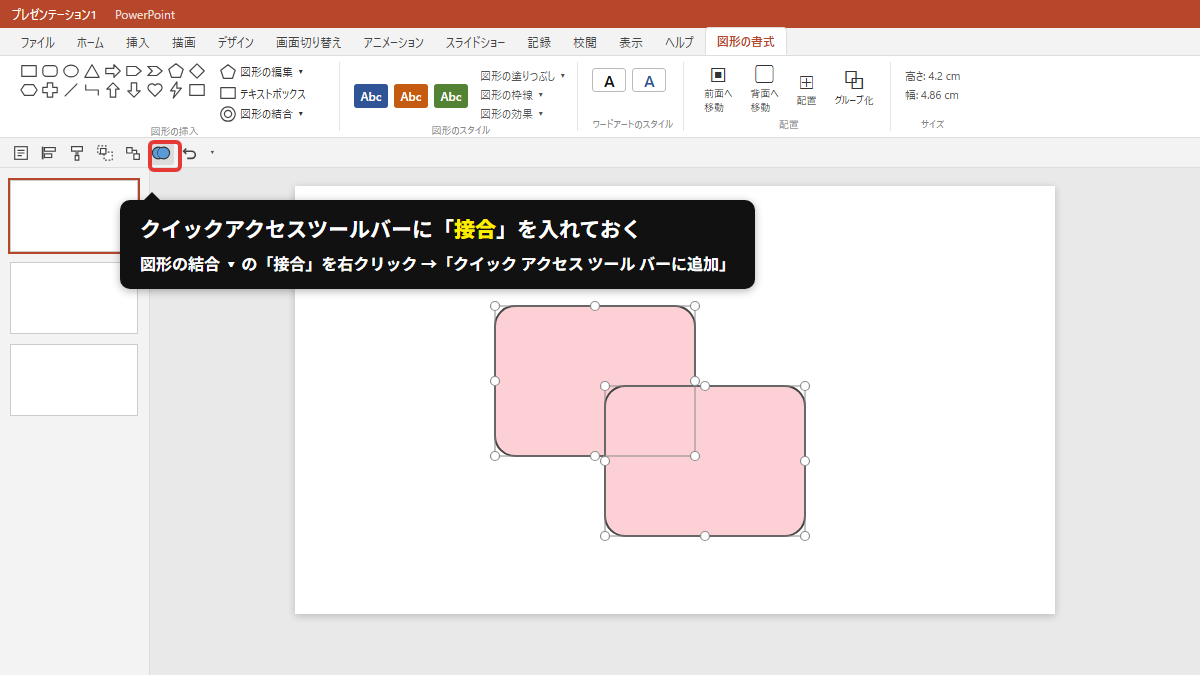Viewport: 1200px width, 675px height.
Task: Click the テキストボックス button
Action: (263, 93)
